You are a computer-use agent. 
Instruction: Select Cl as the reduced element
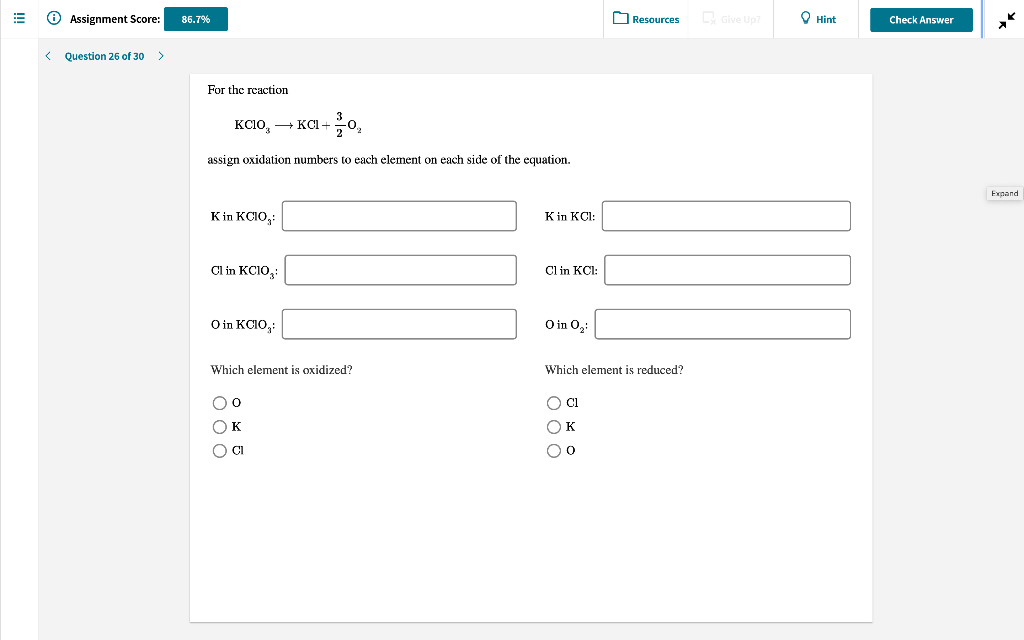(x=554, y=402)
